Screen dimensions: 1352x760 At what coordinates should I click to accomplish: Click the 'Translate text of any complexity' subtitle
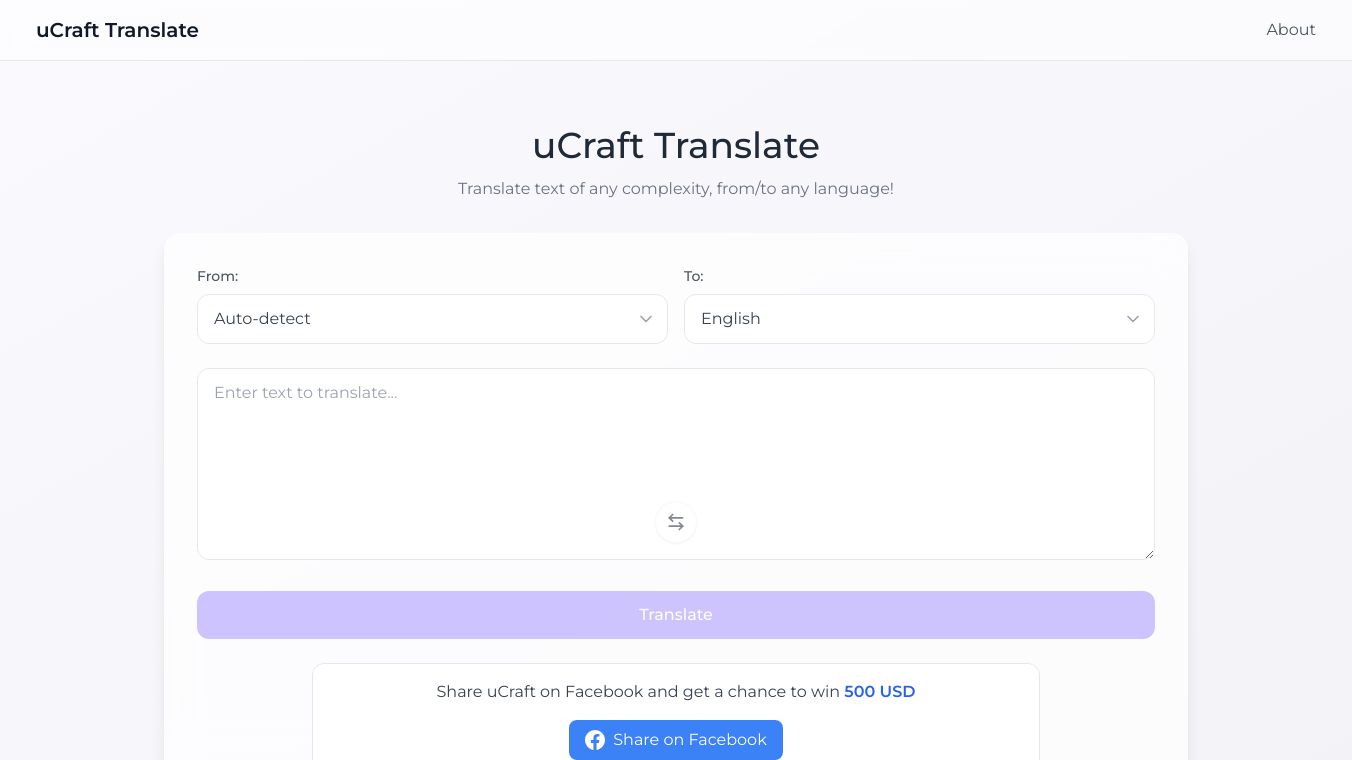tap(676, 188)
